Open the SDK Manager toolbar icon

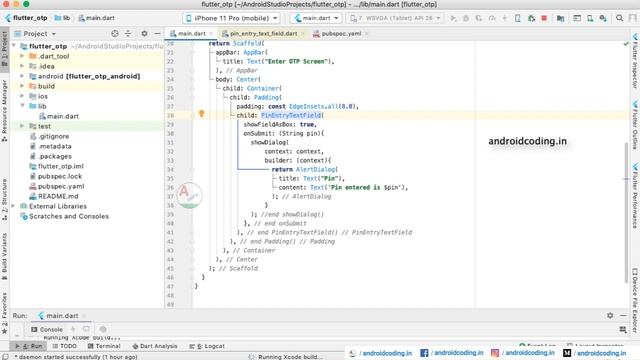(603, 18)
